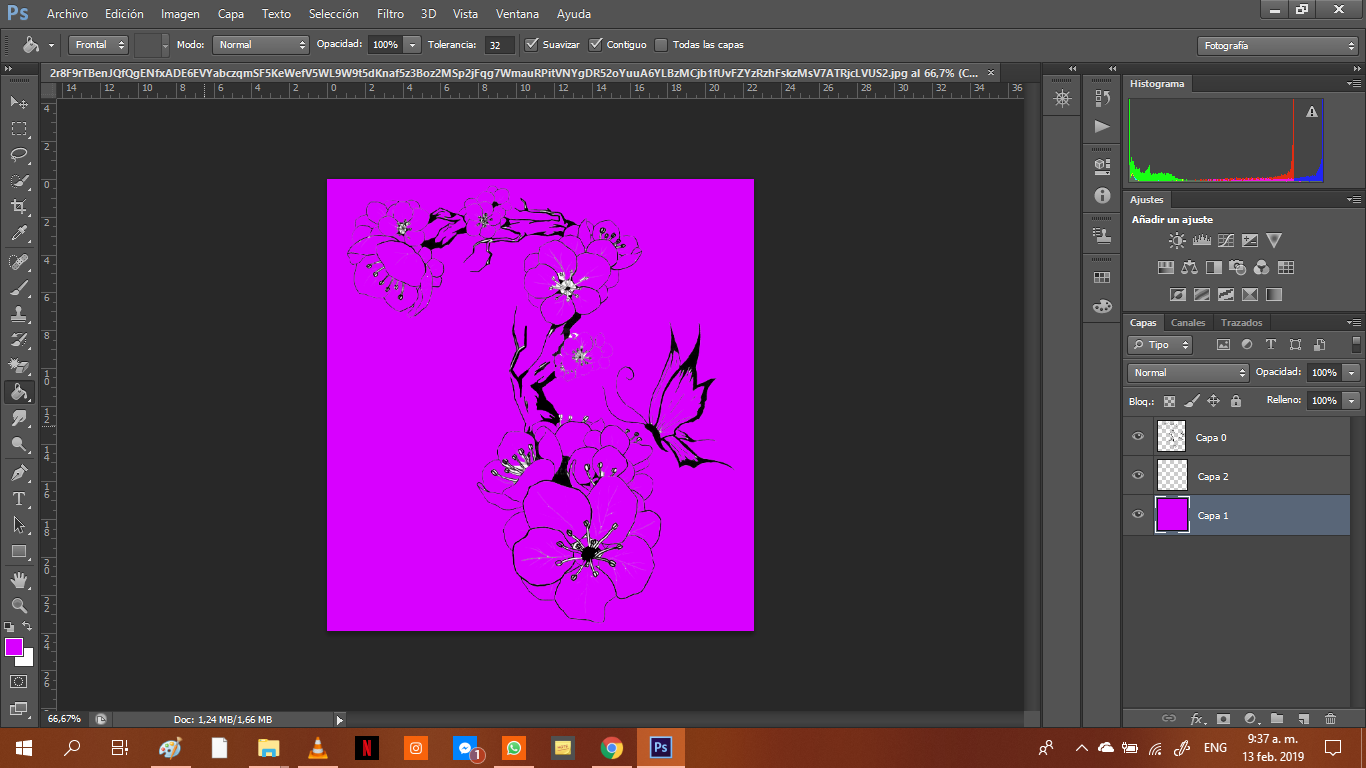This screenshot has width=1366, height=768.
Task: Open the layer filter Tipo dropdown
Action: 1160,344
